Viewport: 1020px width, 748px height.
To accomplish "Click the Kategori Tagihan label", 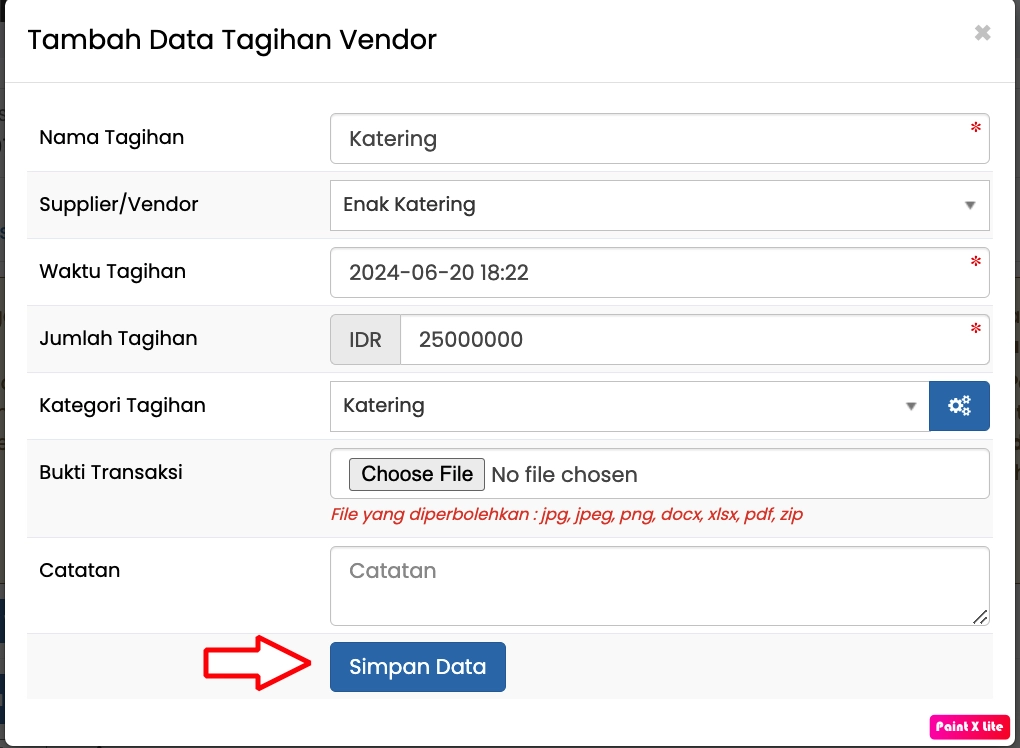I will (x=122, y=405).
